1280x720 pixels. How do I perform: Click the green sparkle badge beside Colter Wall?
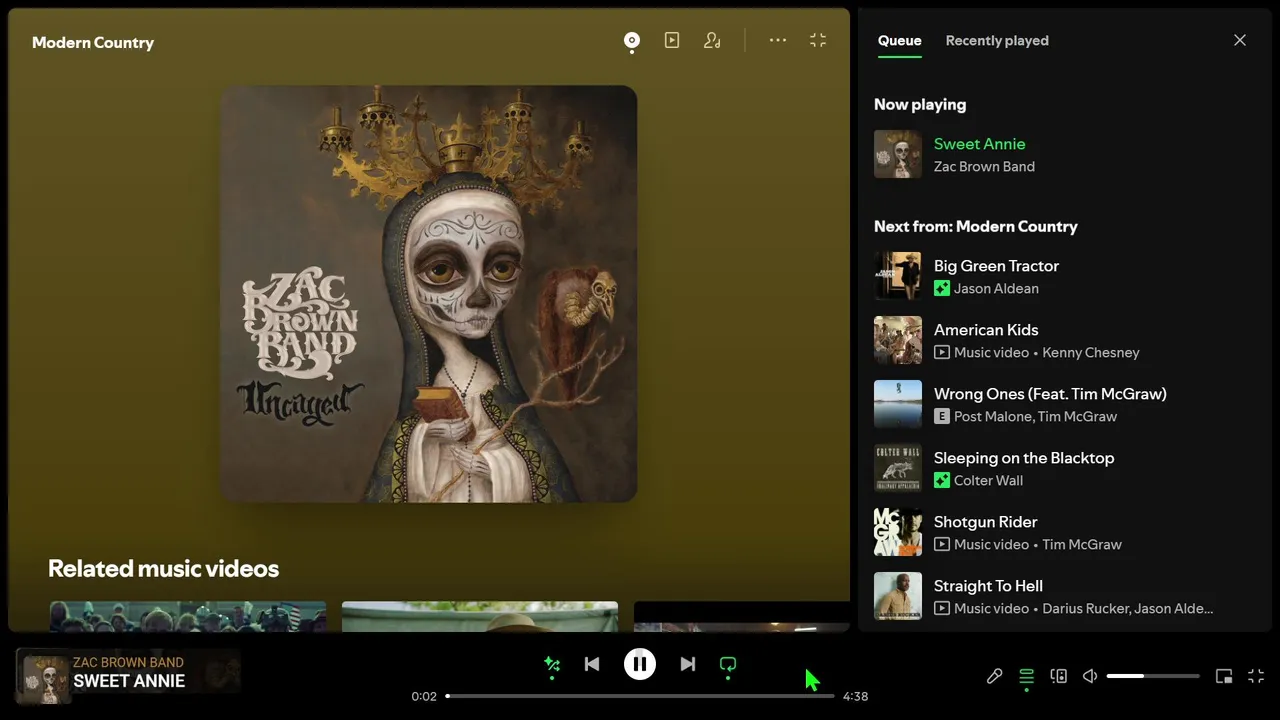[x=941, y=480]
